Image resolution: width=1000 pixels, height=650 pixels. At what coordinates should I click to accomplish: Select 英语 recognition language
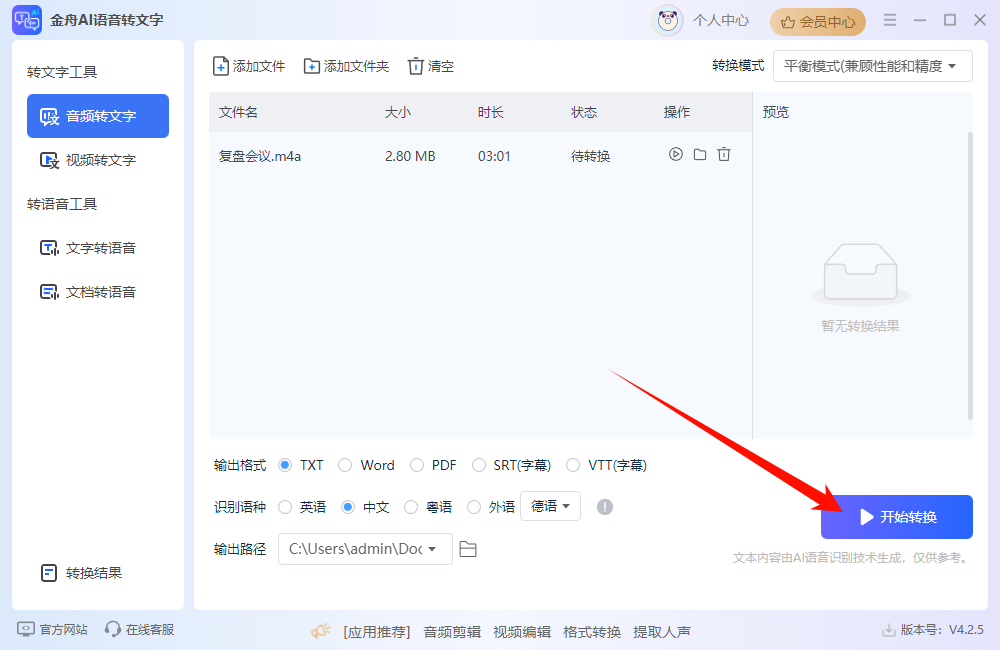click(x=285, y=507)
